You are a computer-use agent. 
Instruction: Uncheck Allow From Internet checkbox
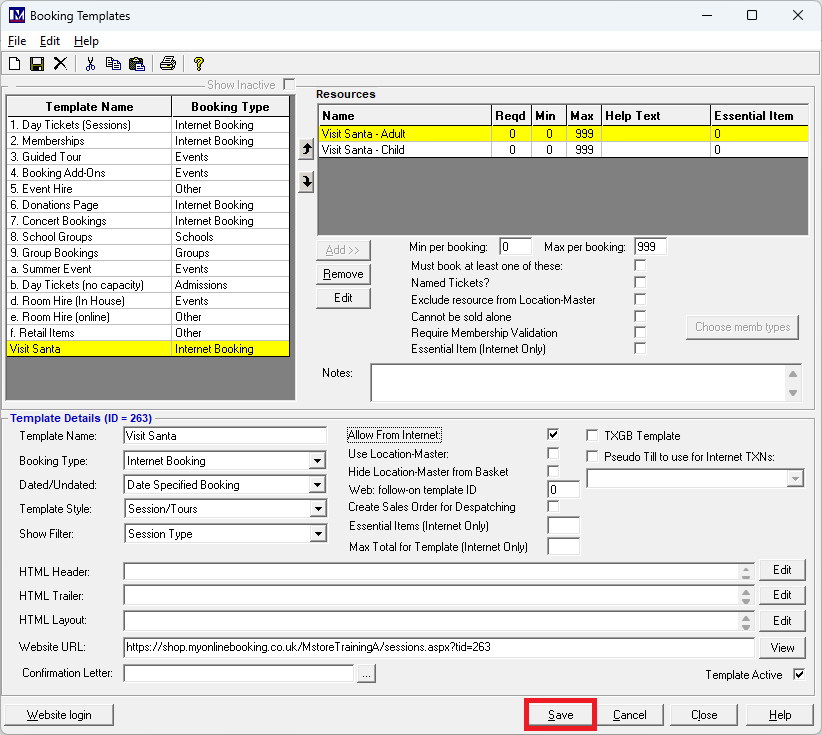point(553,435)
